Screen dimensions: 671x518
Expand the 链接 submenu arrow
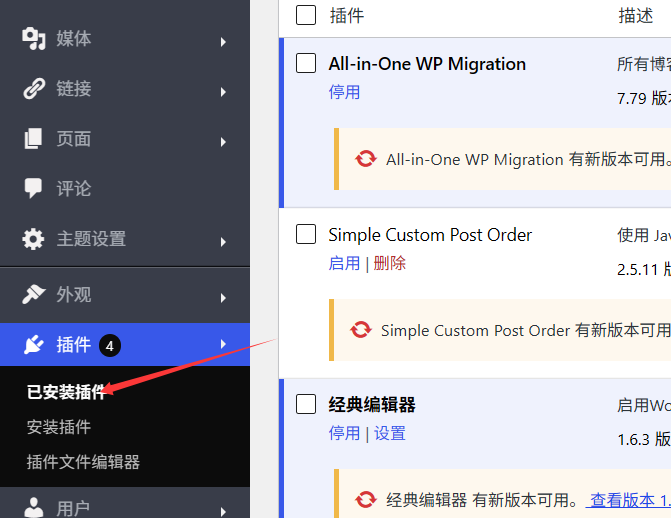click(223, 92)
